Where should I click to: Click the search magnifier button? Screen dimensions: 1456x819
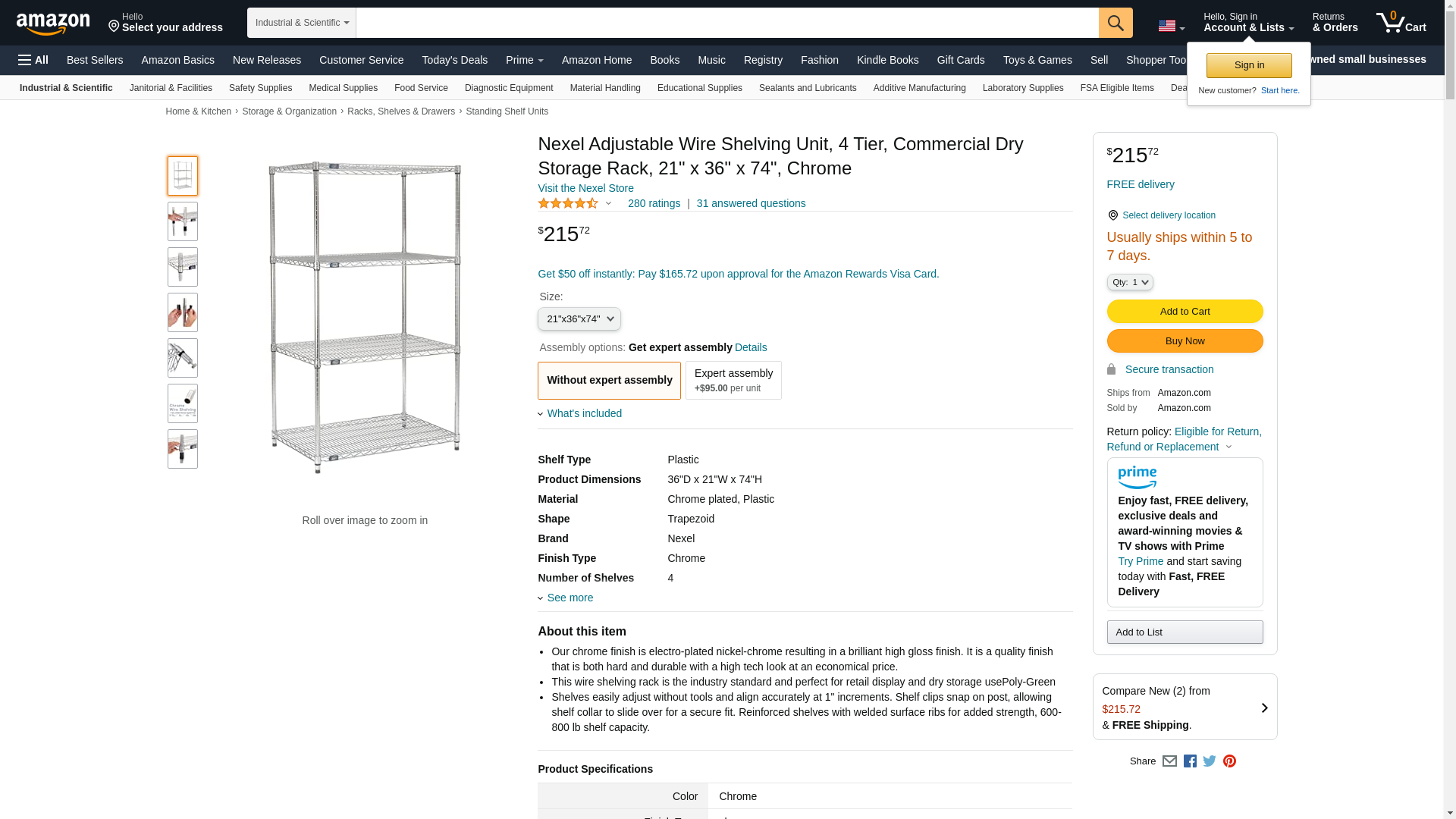[x=1115, y=23]
